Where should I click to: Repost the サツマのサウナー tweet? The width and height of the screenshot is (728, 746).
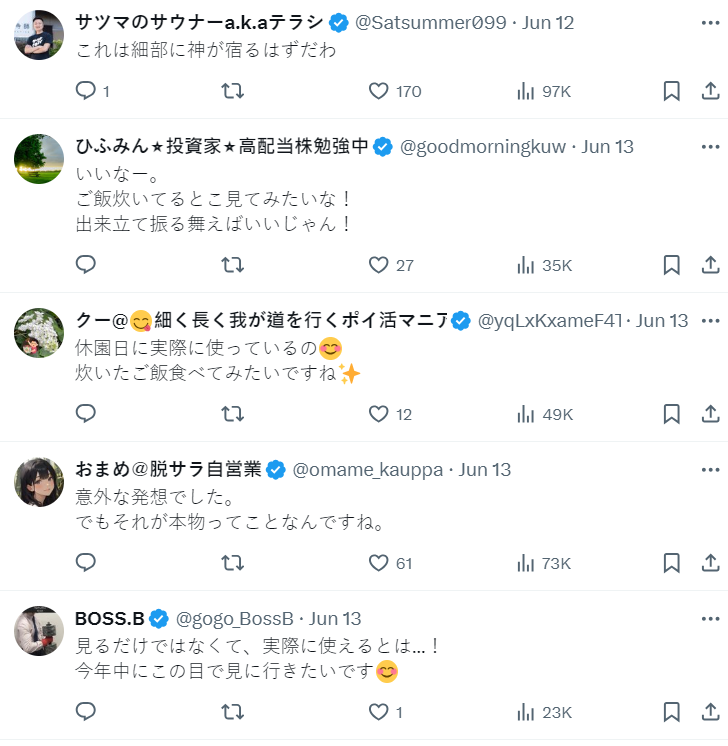[232, 91]
